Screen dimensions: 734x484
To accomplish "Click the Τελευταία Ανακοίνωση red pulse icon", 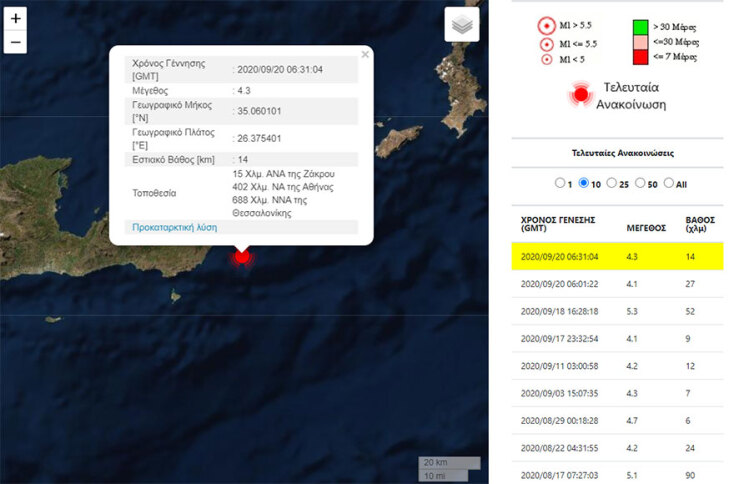I will pyautogui.click(x=579, y=95).
